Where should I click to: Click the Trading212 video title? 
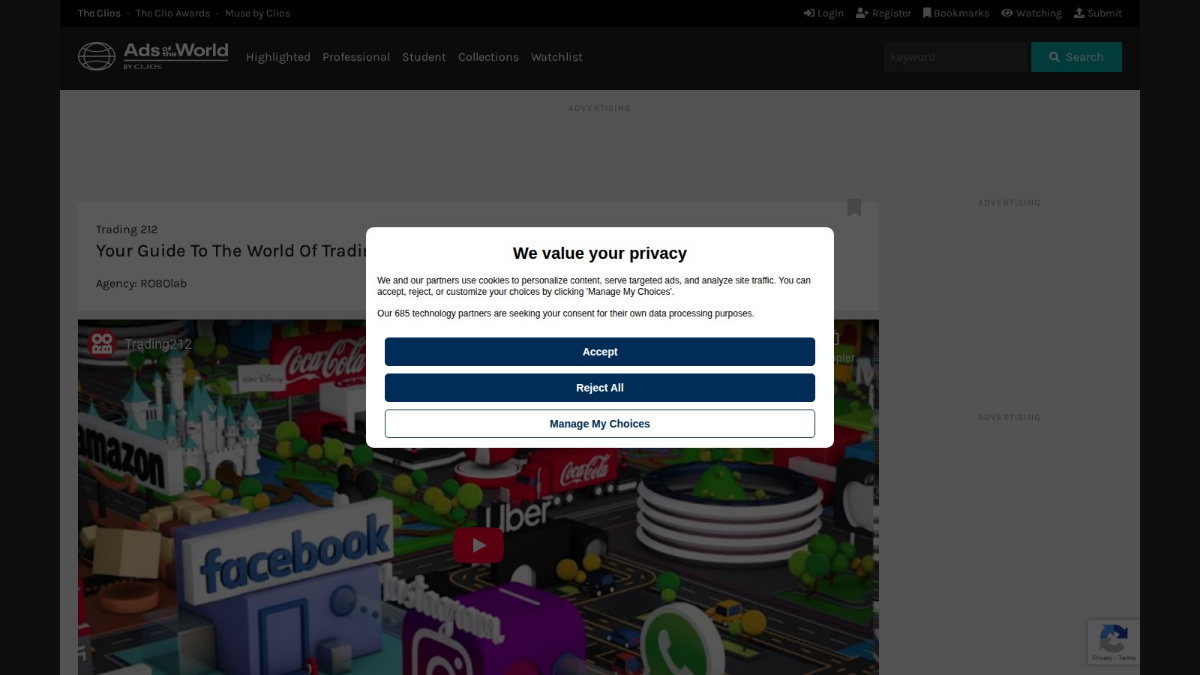(158, 344)
